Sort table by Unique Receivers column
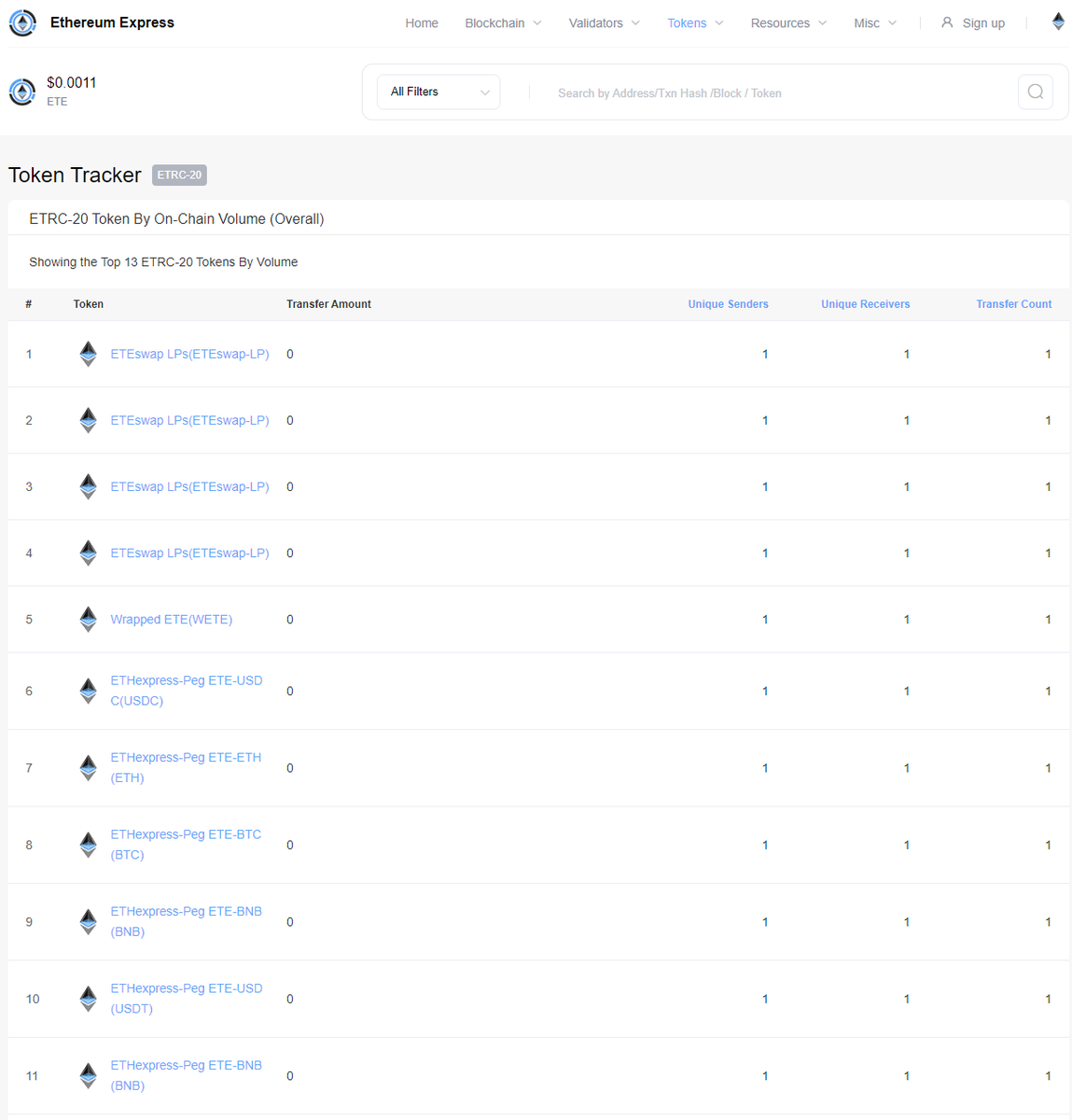This screenshot has width=1072, height=1120. tap(865, 303)
